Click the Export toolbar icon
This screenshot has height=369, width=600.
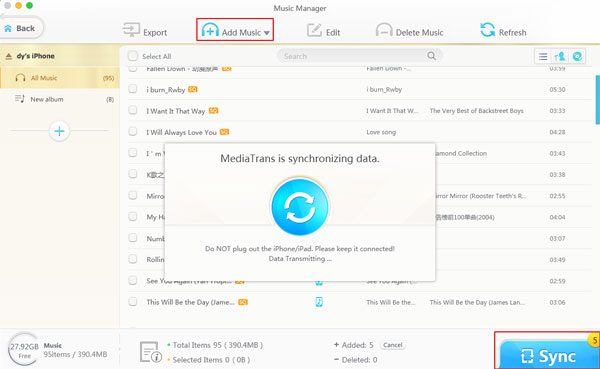tap(131, 29)
